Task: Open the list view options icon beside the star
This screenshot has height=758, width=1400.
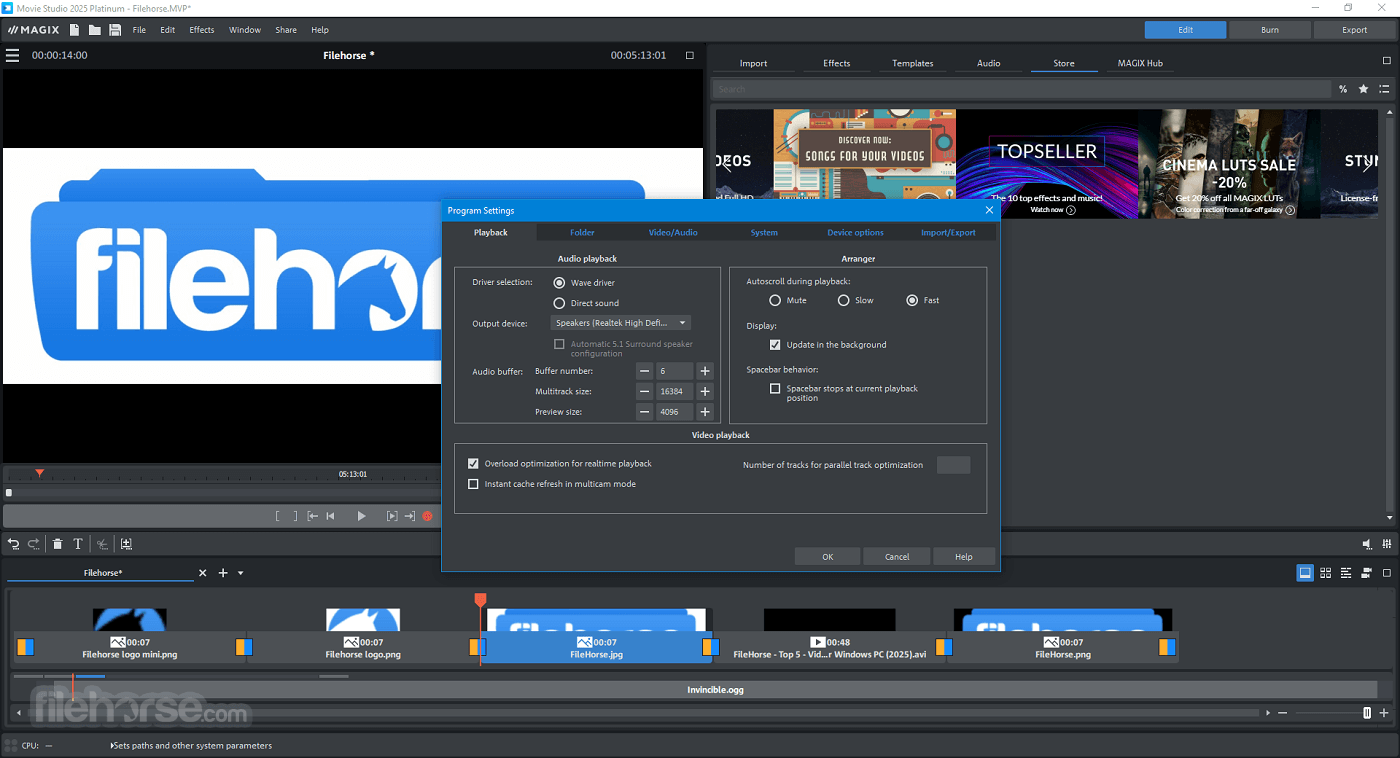Action: tap(1384, 89)
